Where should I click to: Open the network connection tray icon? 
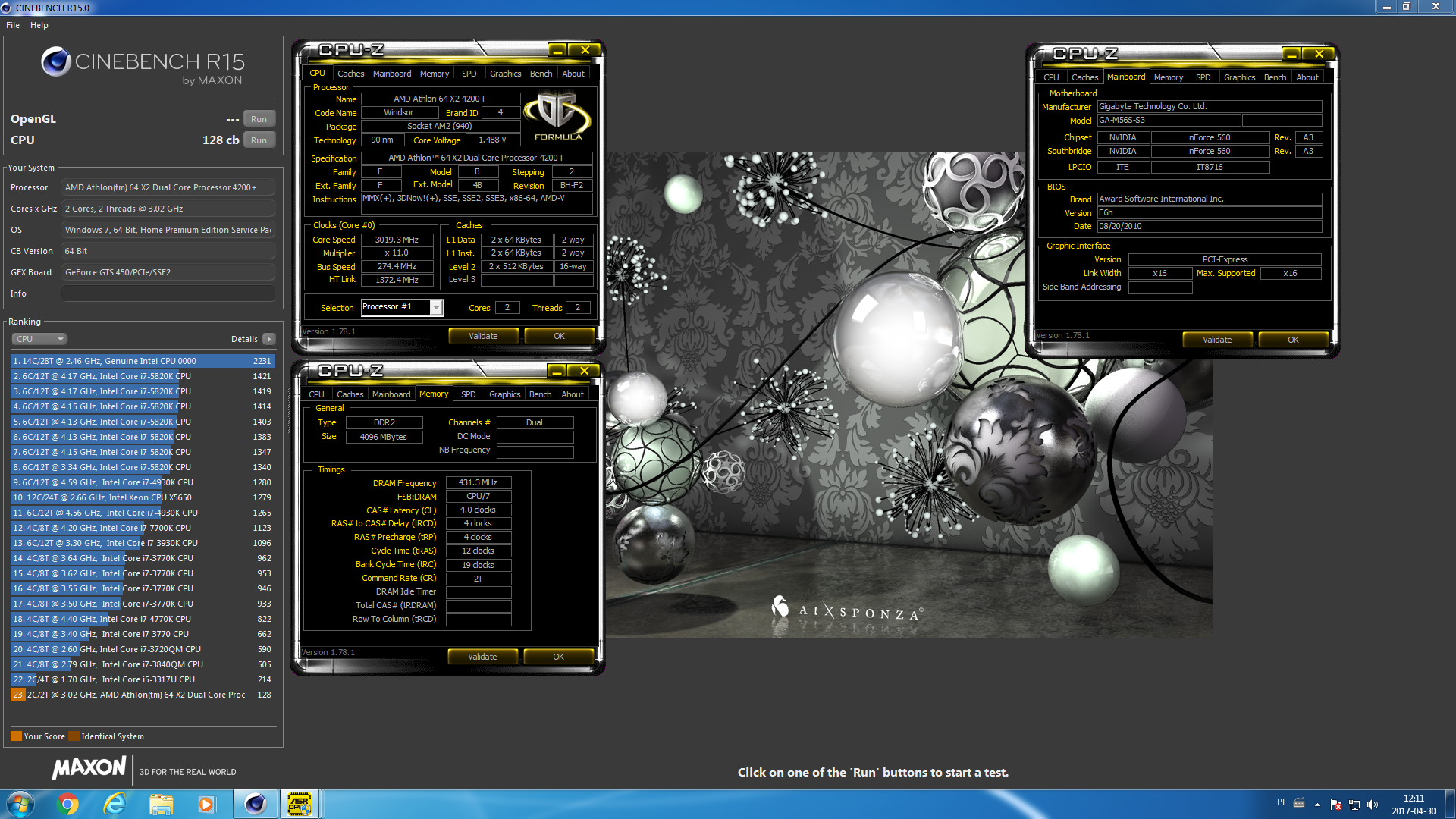point(1354,804)
